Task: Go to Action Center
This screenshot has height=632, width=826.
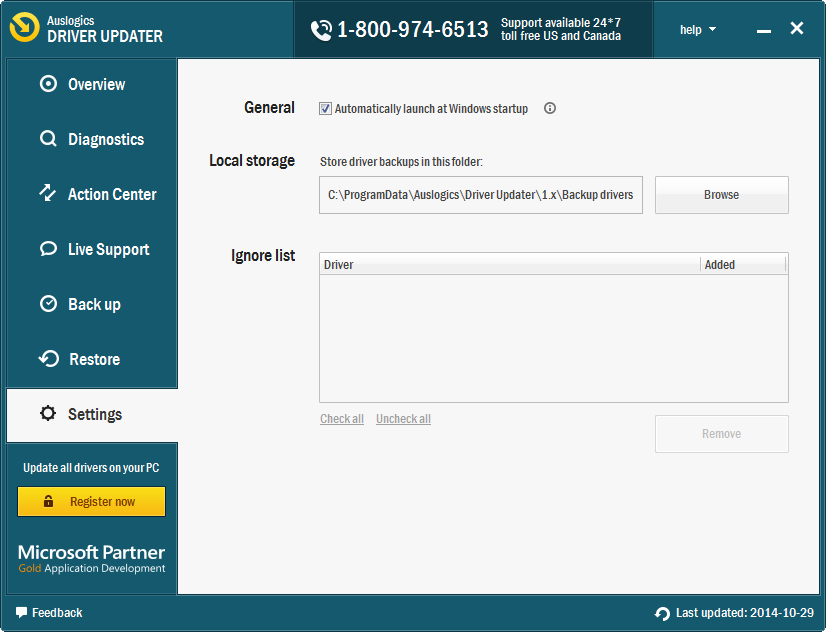Action: click(92, 194)
